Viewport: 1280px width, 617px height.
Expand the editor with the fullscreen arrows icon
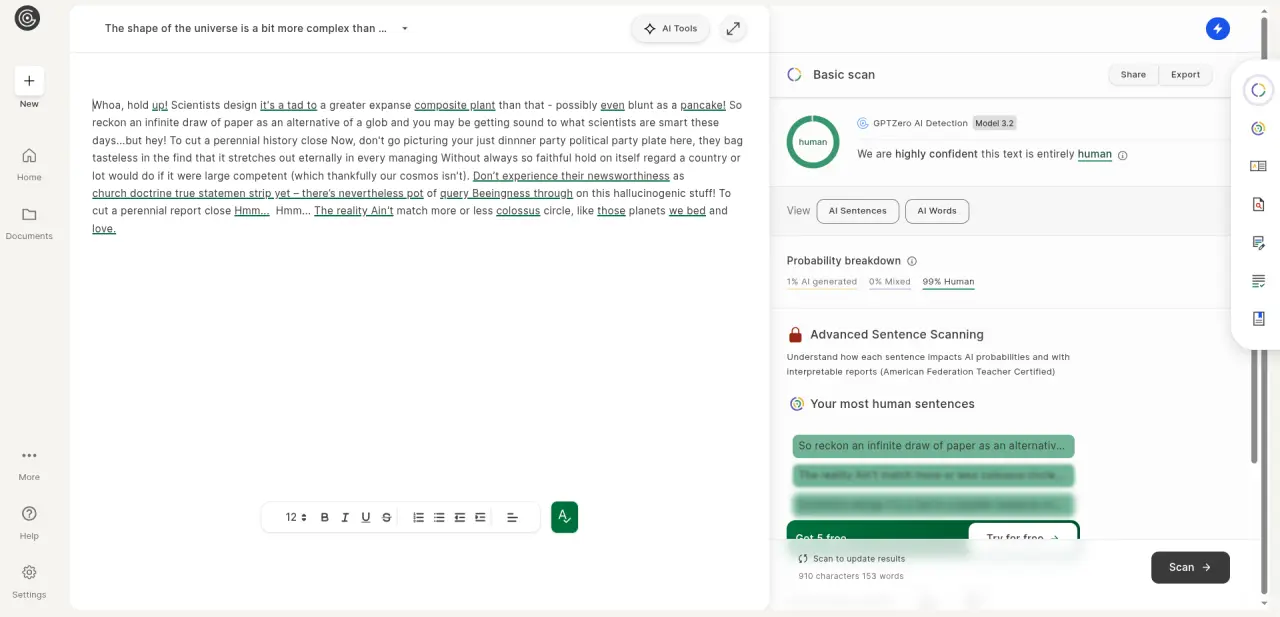734,29
